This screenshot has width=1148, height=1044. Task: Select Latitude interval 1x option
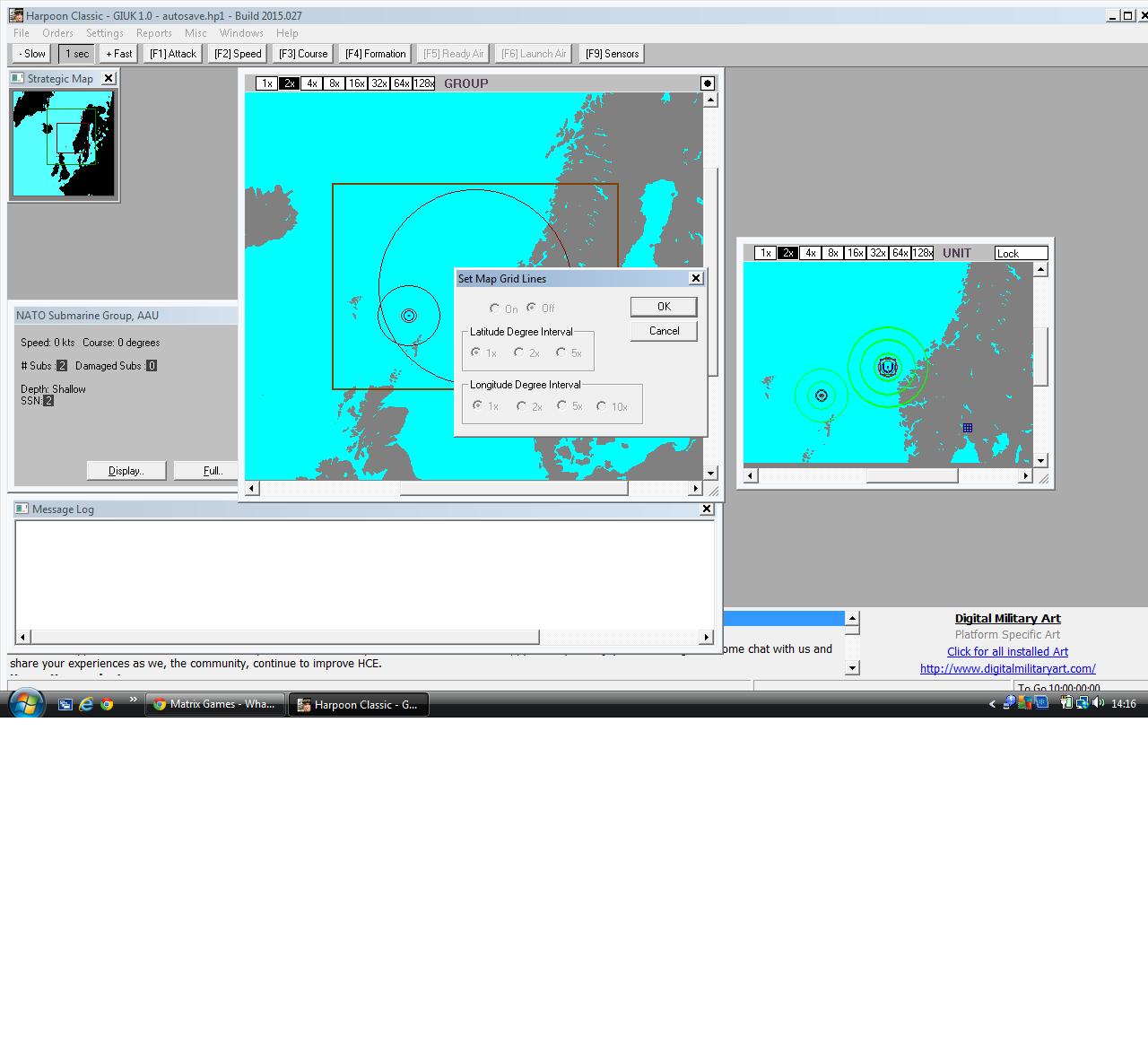coord(476,352)
